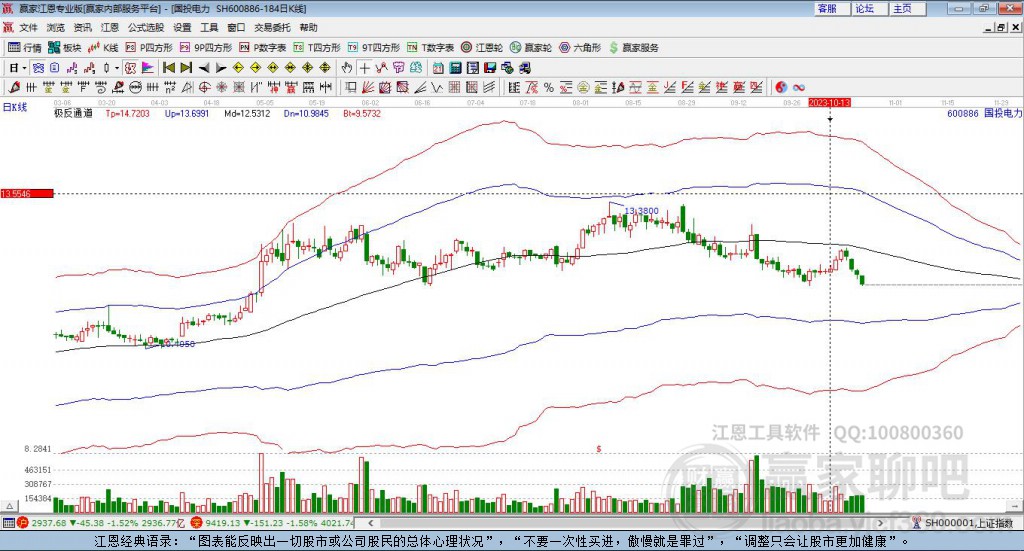Click the yin-yang icon in toolbar
1024x551 pixels.
(x=782, y=87)
